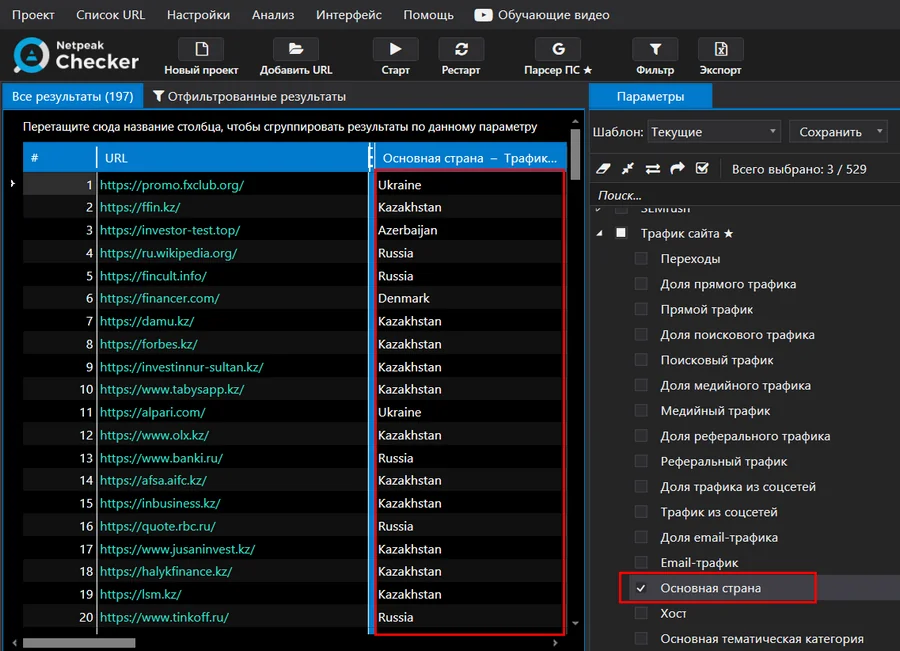Start the check with the Старт play icon
This screenshot has height=651, width=900.
click(x=395, y=49)
